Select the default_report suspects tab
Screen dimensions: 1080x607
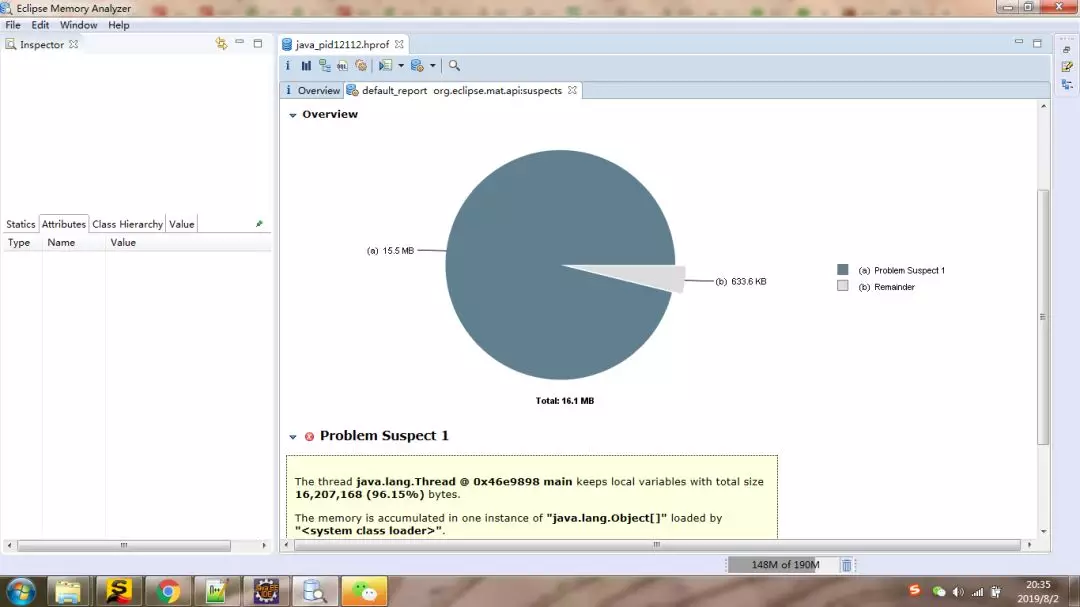tap(461, 90)
